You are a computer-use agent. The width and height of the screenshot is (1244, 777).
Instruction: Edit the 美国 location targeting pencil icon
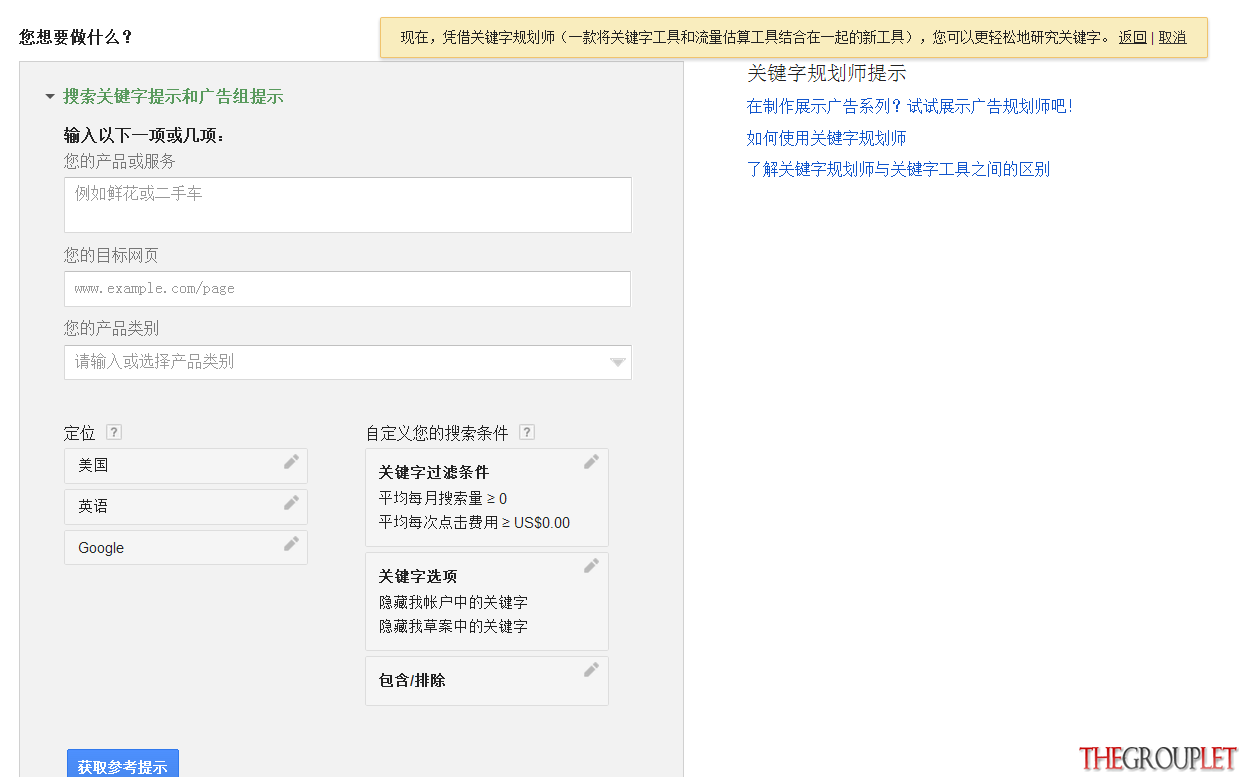click(291, 461)
